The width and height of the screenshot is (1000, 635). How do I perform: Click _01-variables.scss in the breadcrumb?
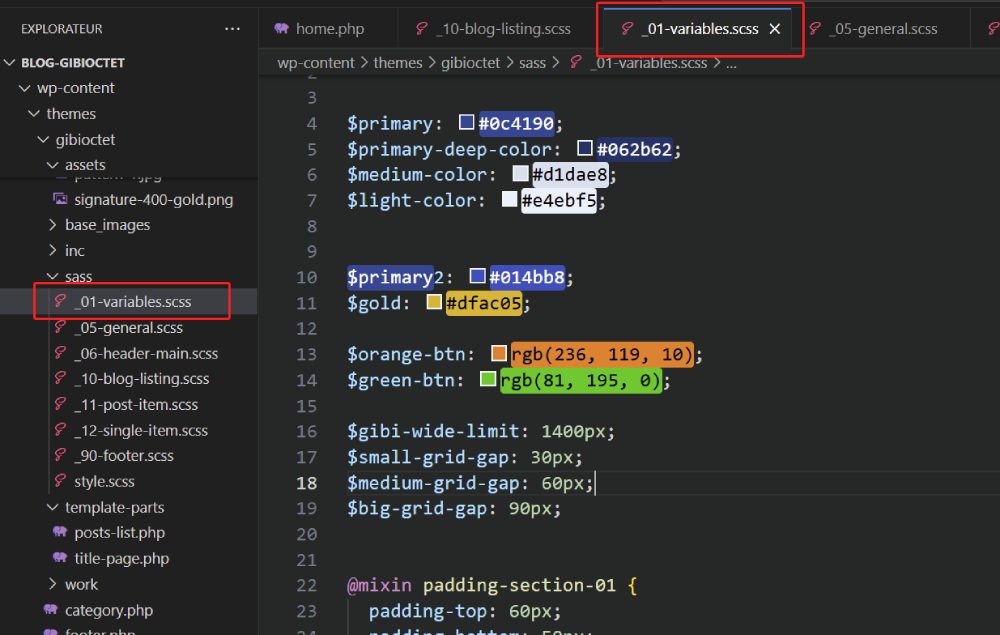pos(649,62)
